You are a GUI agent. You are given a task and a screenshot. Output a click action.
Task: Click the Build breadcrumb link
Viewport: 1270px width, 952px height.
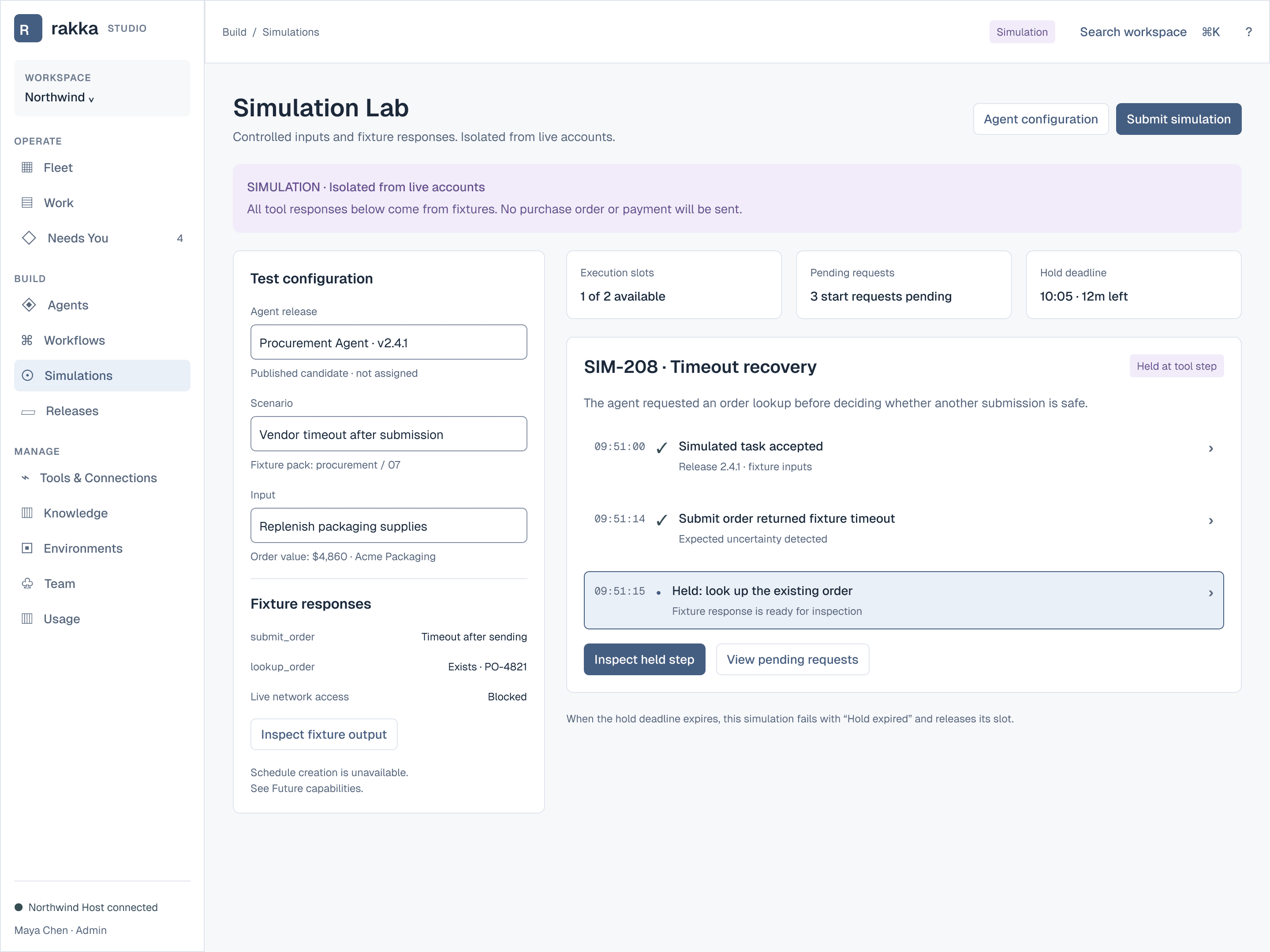pos(234,32)
